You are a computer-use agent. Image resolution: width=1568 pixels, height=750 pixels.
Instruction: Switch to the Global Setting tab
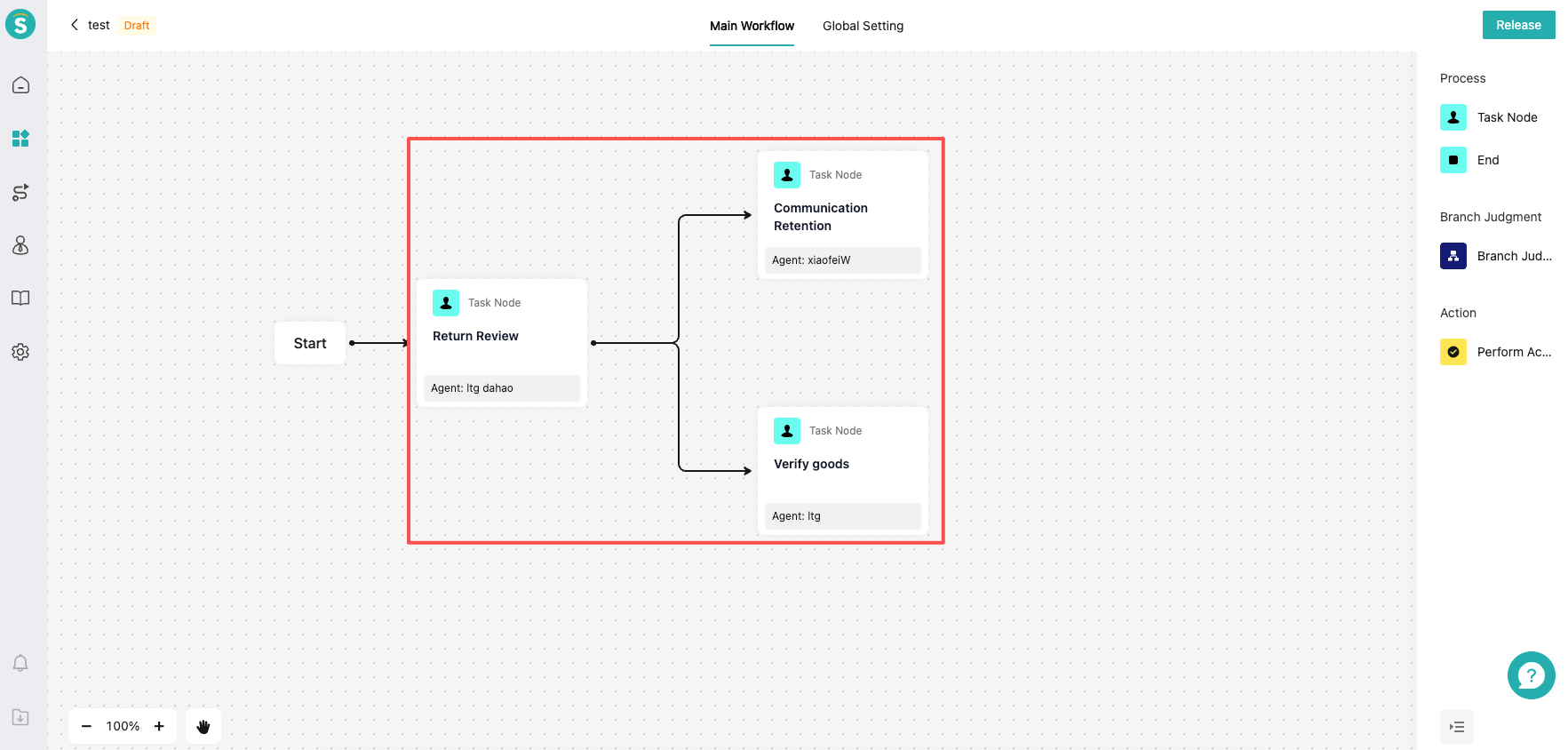[x=863, y=26]
